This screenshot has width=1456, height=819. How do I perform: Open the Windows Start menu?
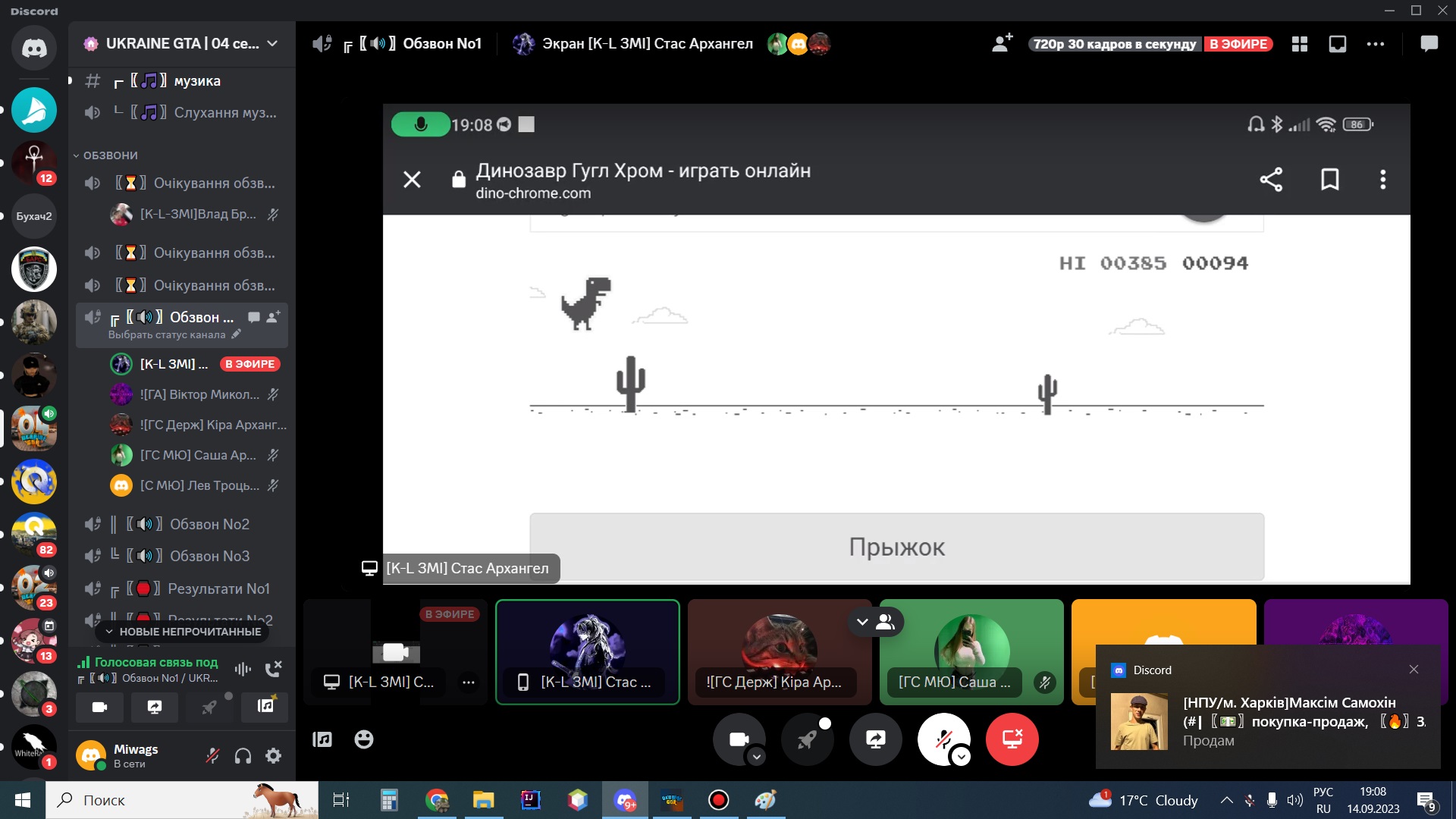(x=23, y=800)
